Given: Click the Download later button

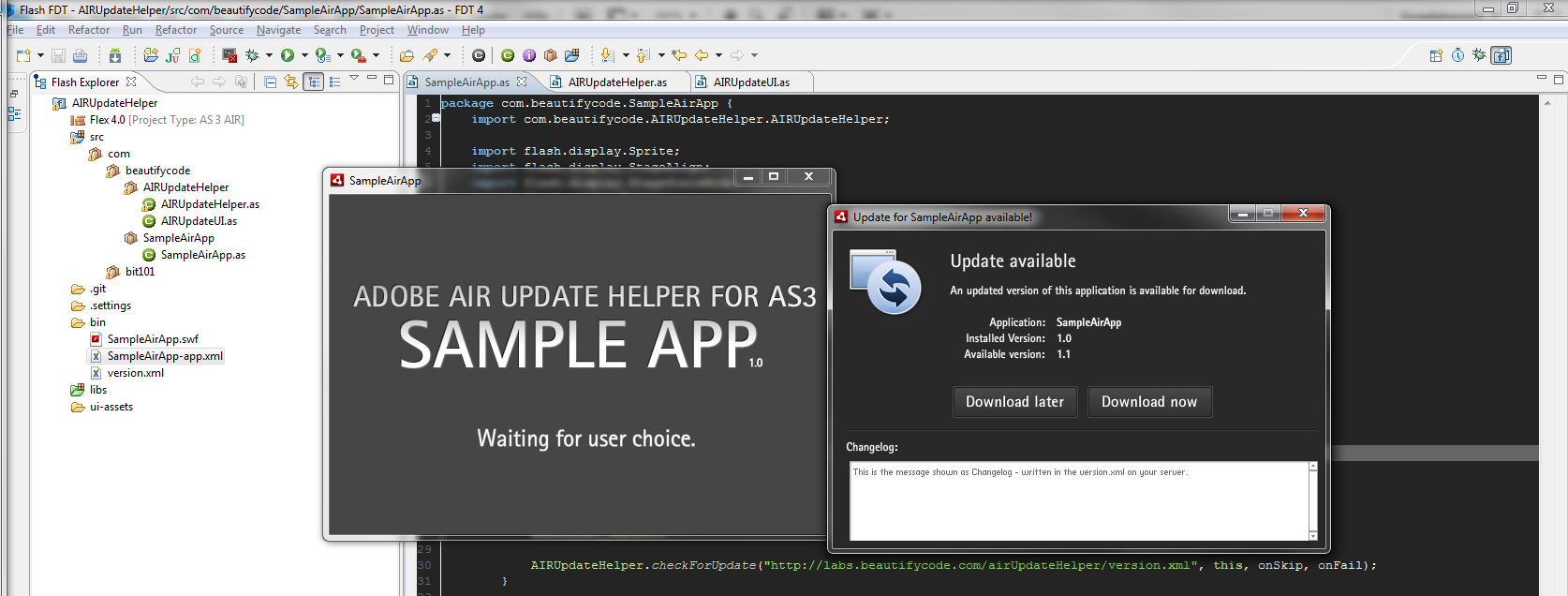Looking at the screenshot, I should [1014, 402].
